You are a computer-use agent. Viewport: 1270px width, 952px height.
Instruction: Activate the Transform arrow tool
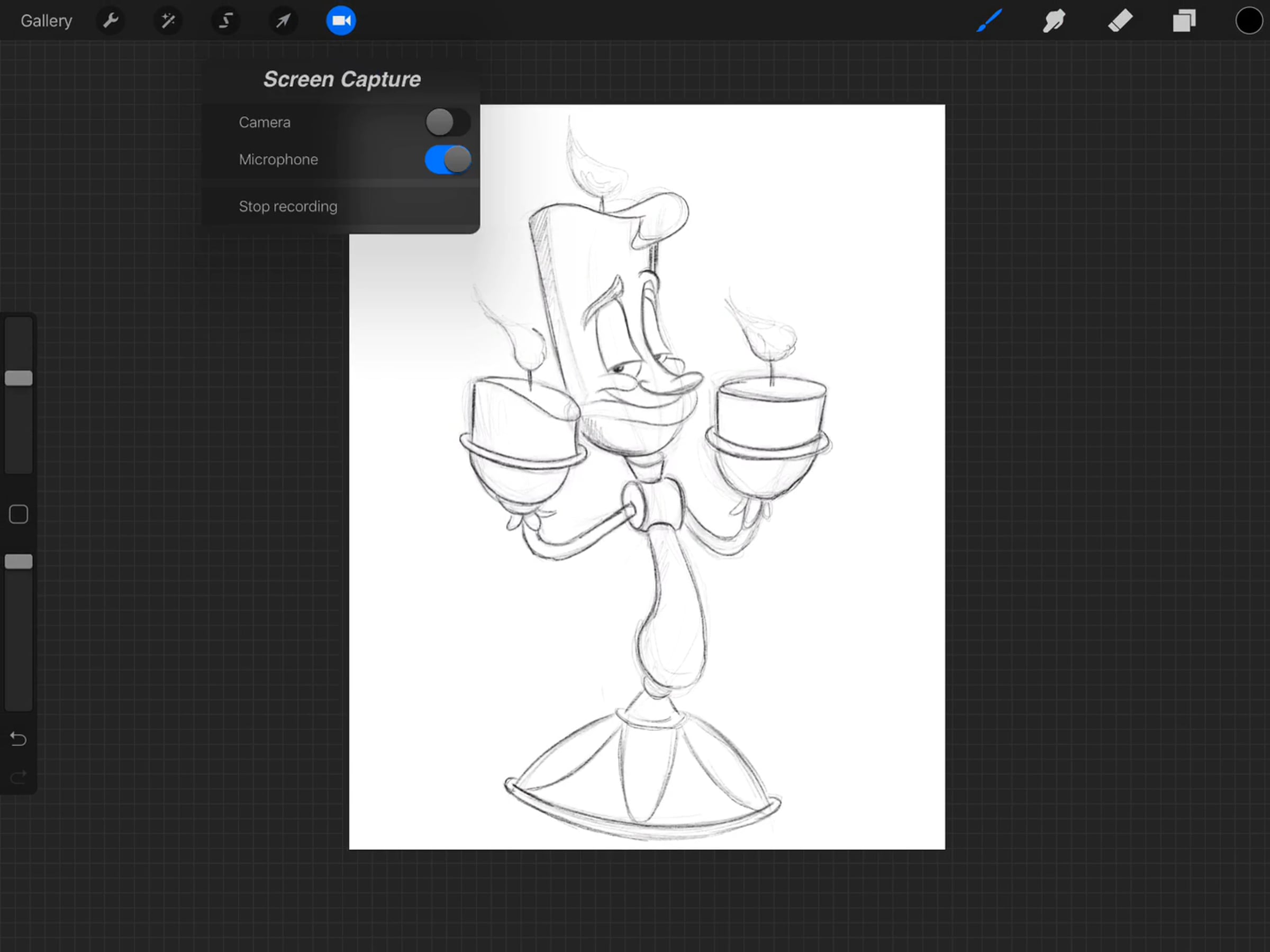click(x=283, y=21)
